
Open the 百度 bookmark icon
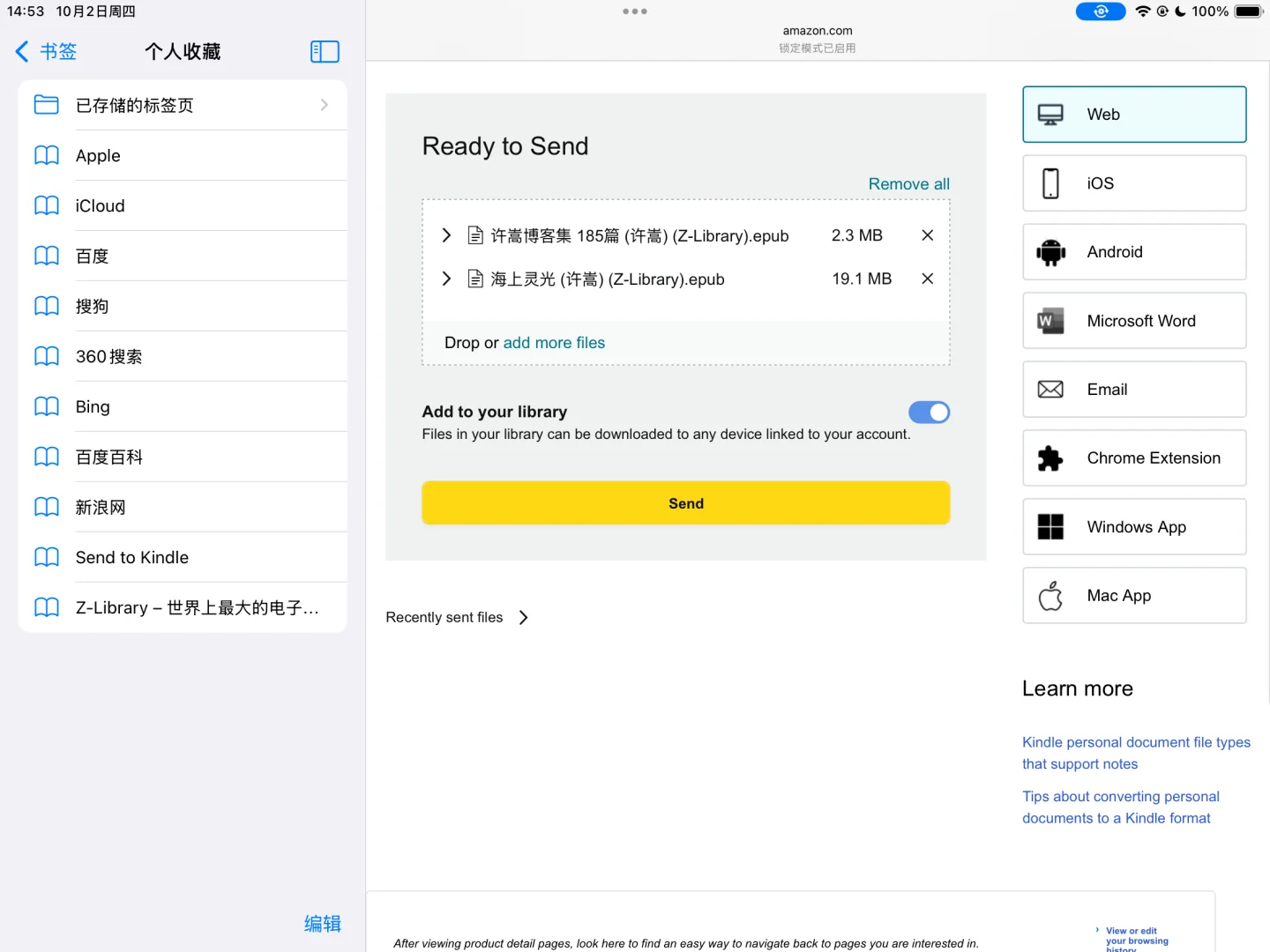pos(46,256)
